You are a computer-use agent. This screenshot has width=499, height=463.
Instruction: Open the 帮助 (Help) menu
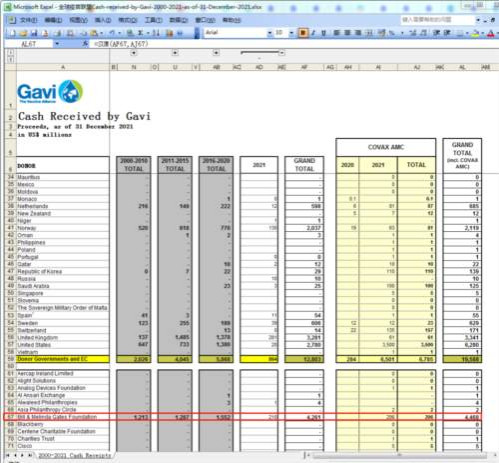click(x=232, y=20)
